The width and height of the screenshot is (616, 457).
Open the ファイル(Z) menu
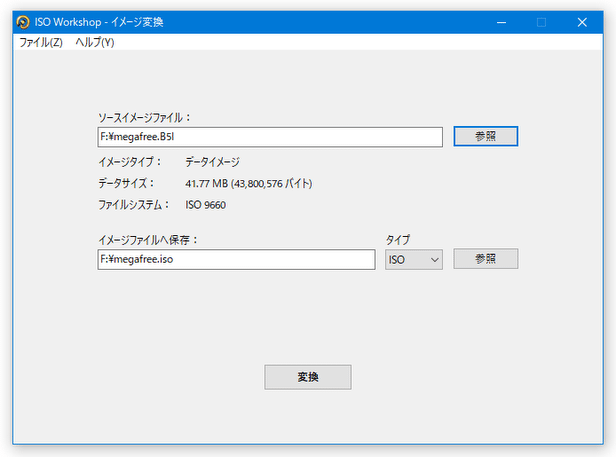[x=40, y=43]
